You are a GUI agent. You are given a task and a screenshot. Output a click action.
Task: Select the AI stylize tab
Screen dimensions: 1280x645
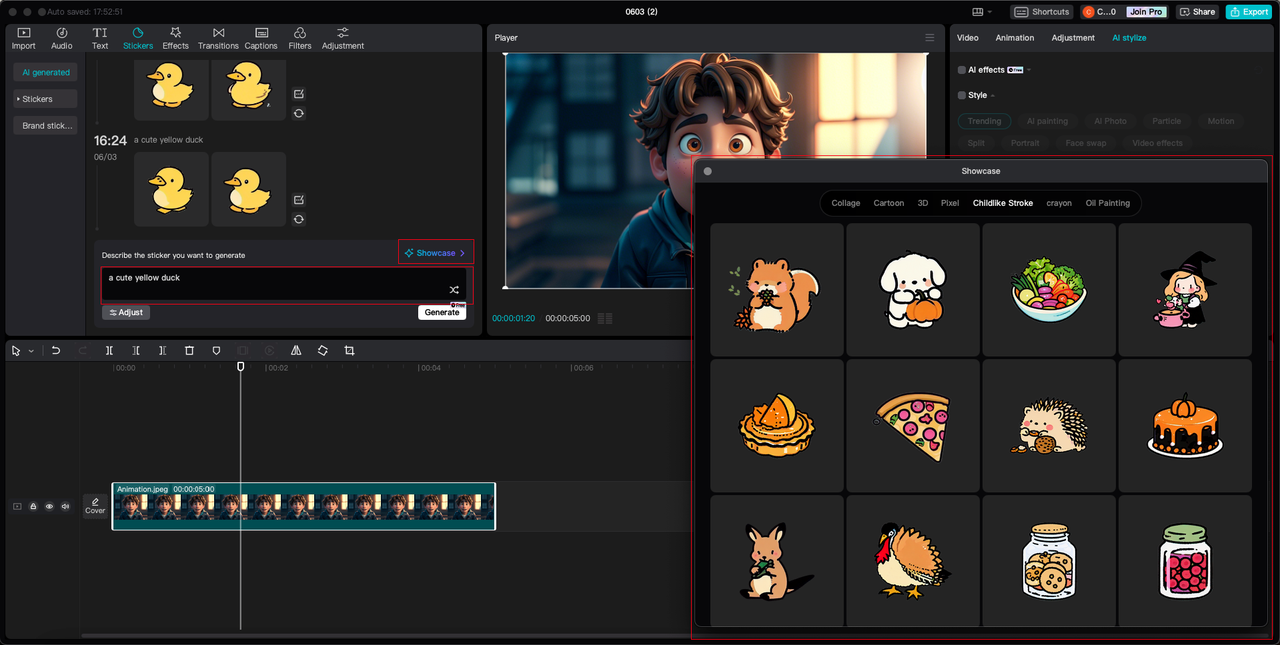tap(1129, 38)
